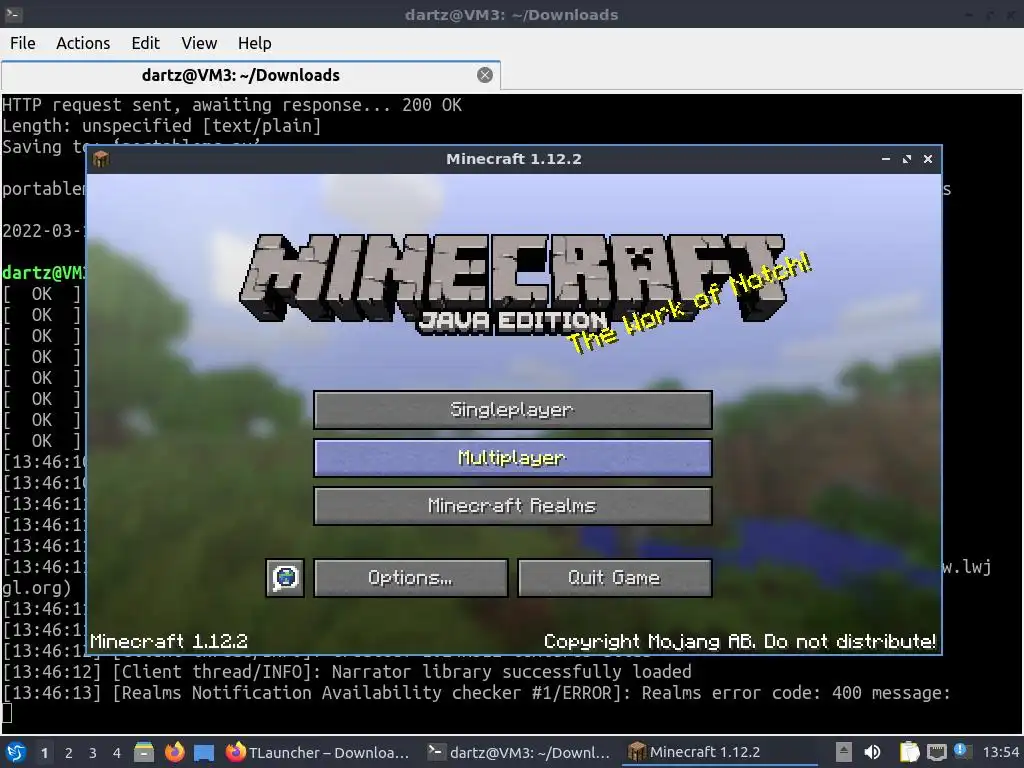
Task: Switch to workspace 2
Action: pyautogui.click(x=69, y=753)
